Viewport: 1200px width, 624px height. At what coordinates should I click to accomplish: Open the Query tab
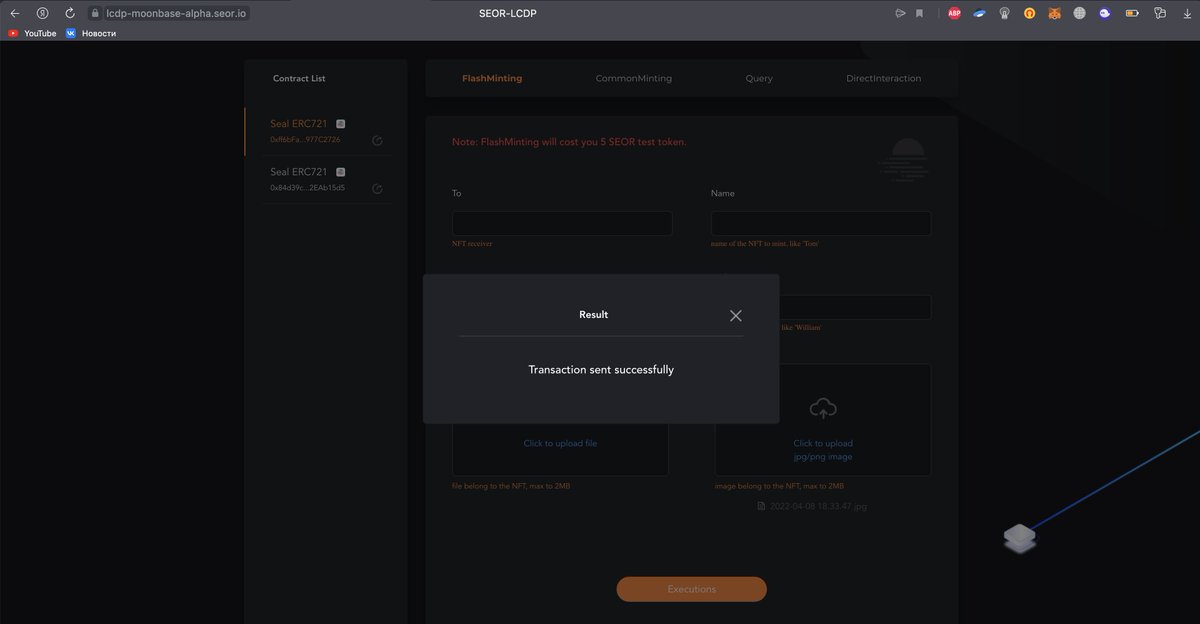(759, 78)
